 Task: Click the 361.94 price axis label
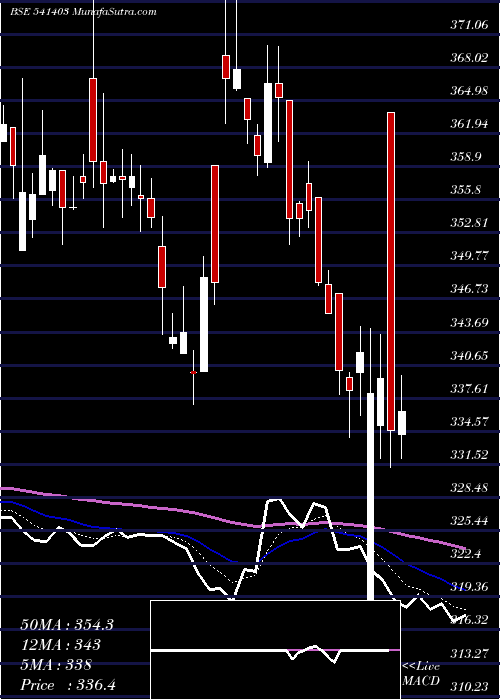(469, 124)
